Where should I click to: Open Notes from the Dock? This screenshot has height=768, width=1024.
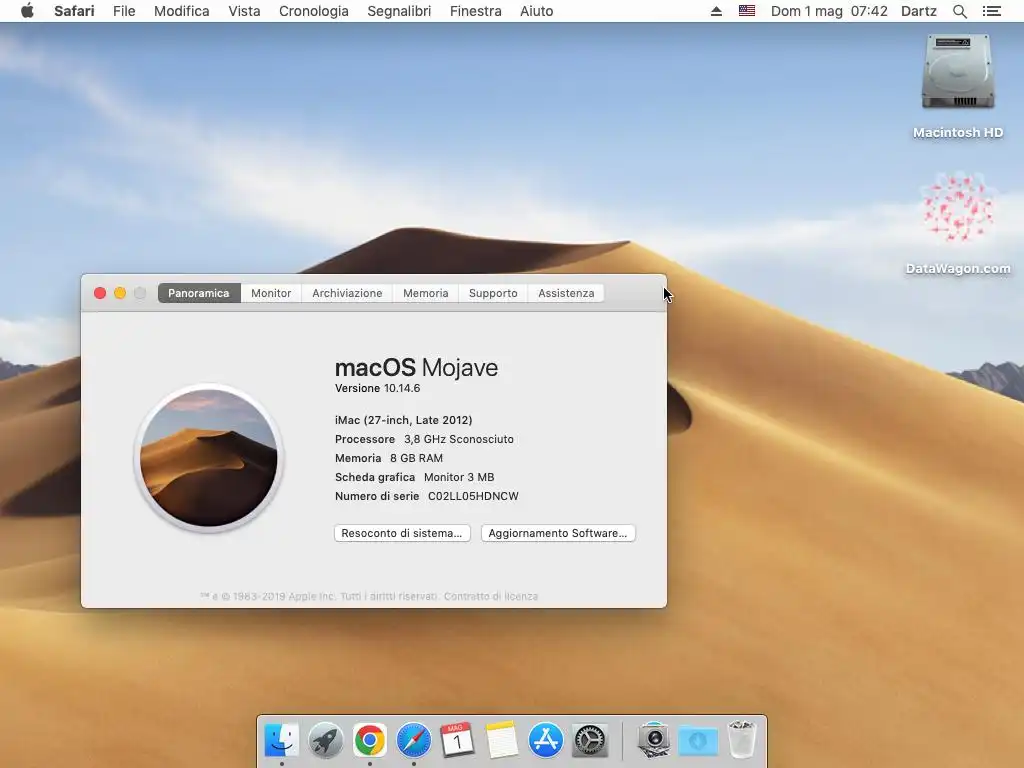502,740
